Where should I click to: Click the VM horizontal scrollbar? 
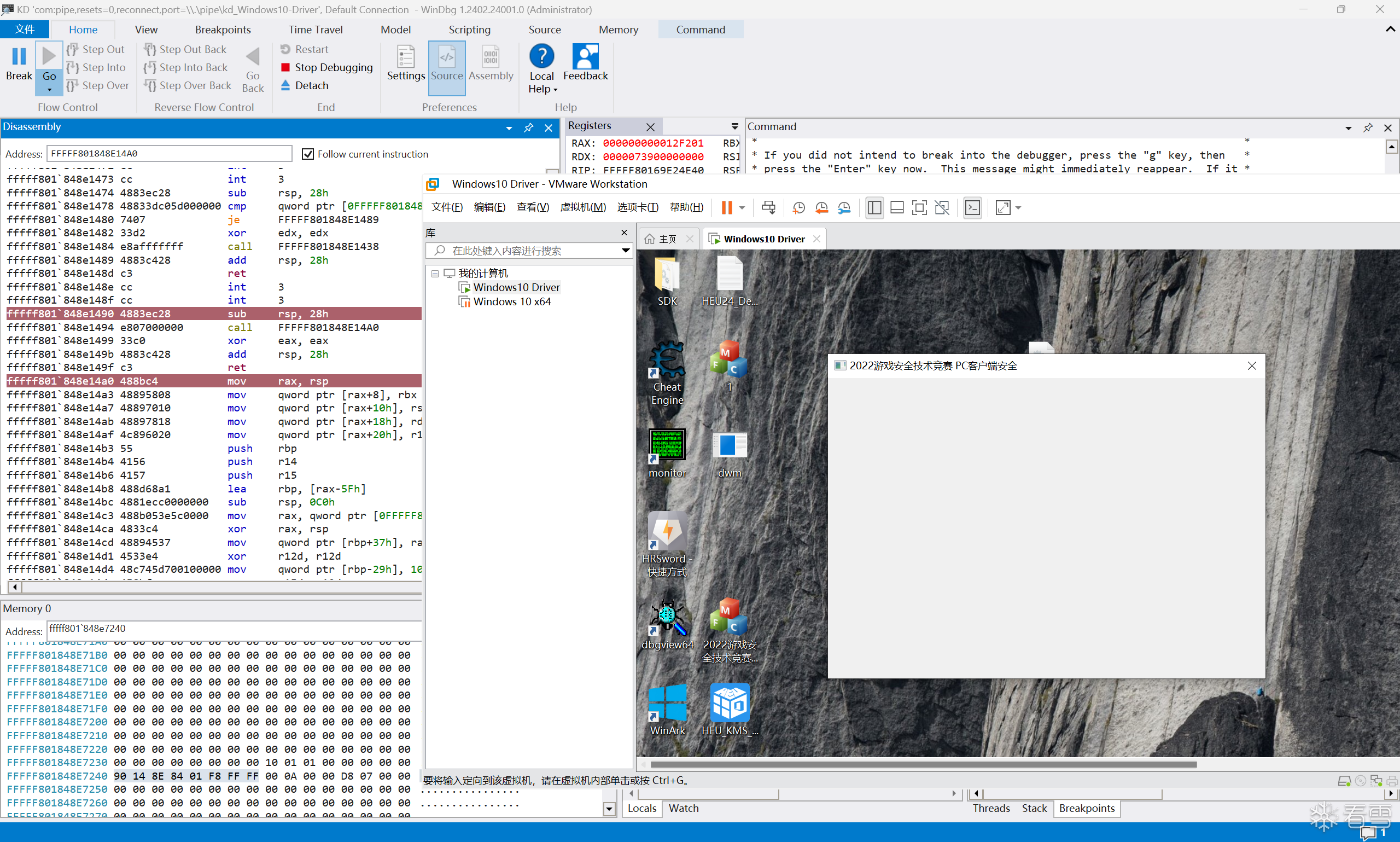coord(923,764)
